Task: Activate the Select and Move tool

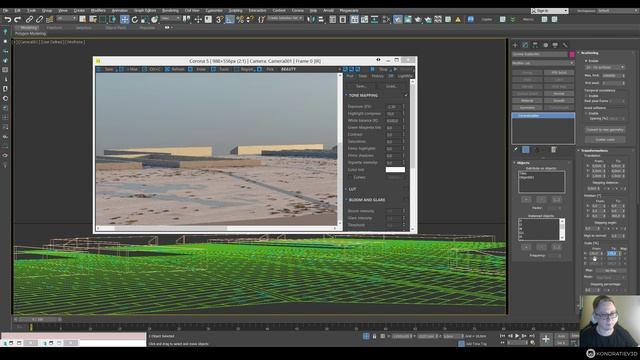Action: click(x=124, y=19)
